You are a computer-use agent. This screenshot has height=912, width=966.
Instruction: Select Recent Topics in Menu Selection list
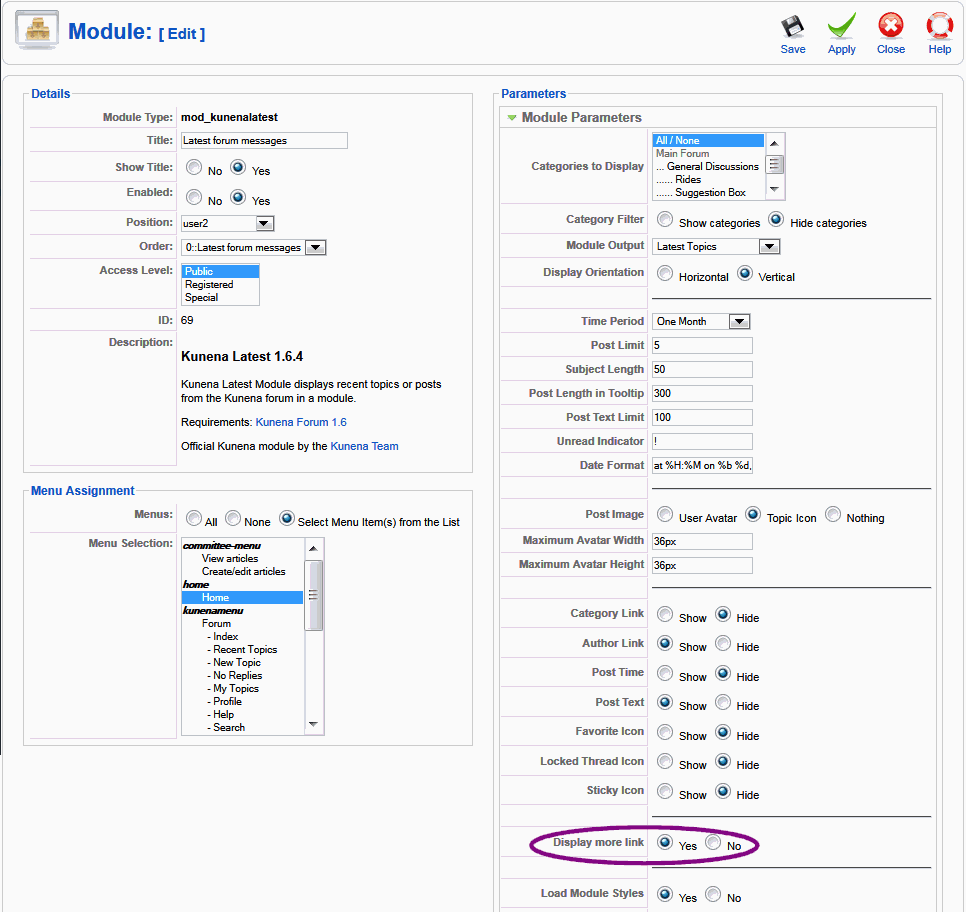click(x=245, y=650)
